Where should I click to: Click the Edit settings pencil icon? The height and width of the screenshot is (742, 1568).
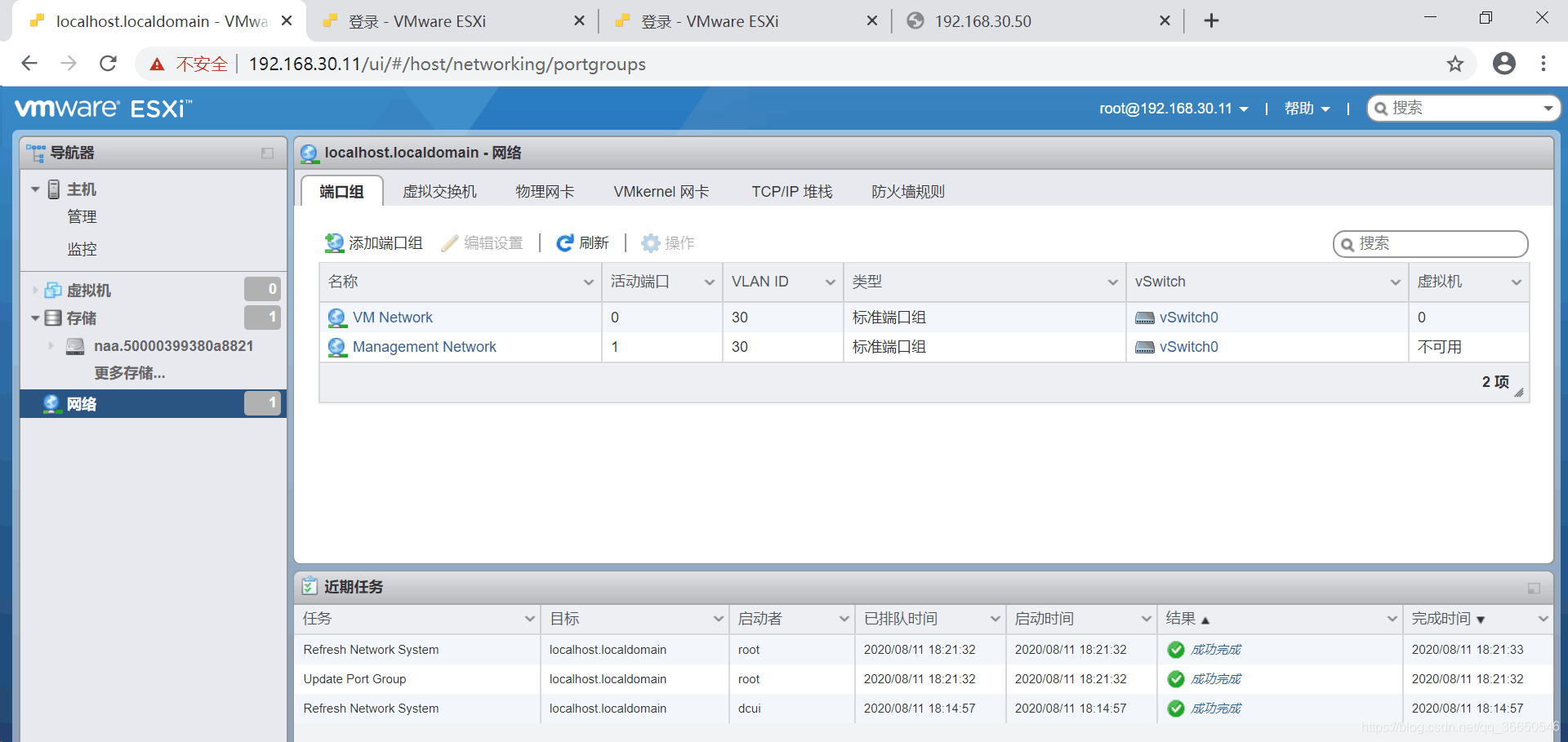[449, 243]
